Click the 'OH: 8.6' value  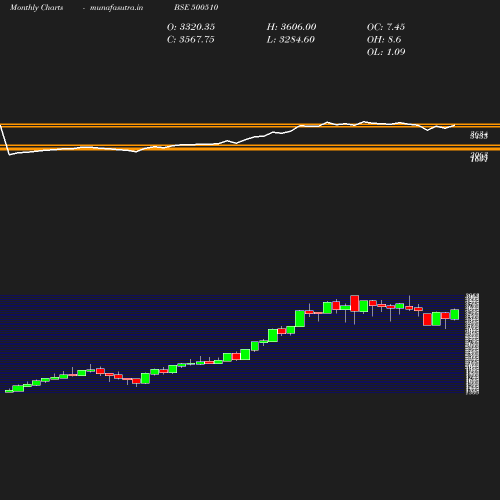click(x=384, y=39)
